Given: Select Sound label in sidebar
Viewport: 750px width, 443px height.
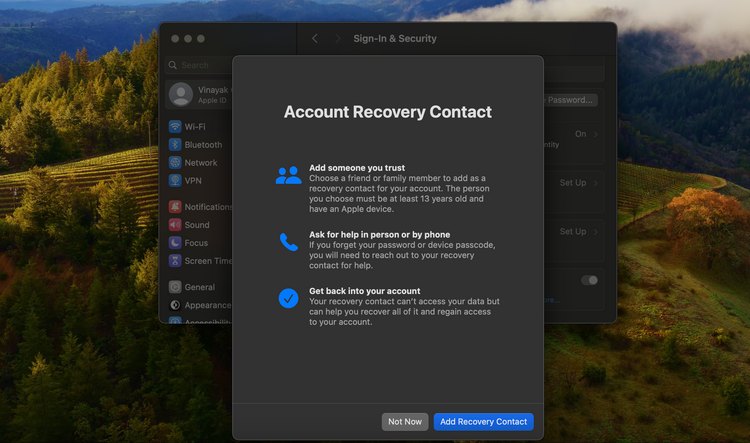Looking at the screenshot, I should click(197, 225).
